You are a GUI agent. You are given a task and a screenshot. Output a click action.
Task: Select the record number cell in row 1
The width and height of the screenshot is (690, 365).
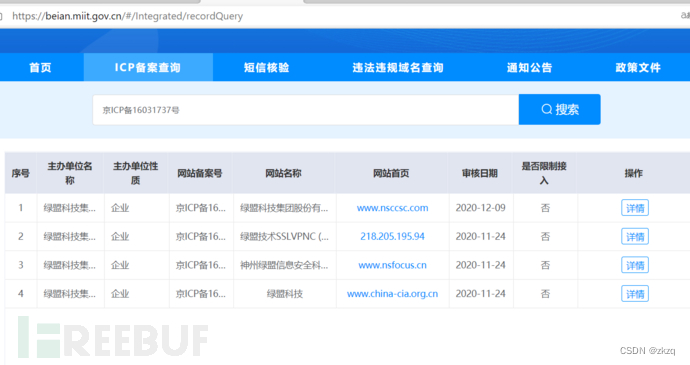[x=201, y=208]
